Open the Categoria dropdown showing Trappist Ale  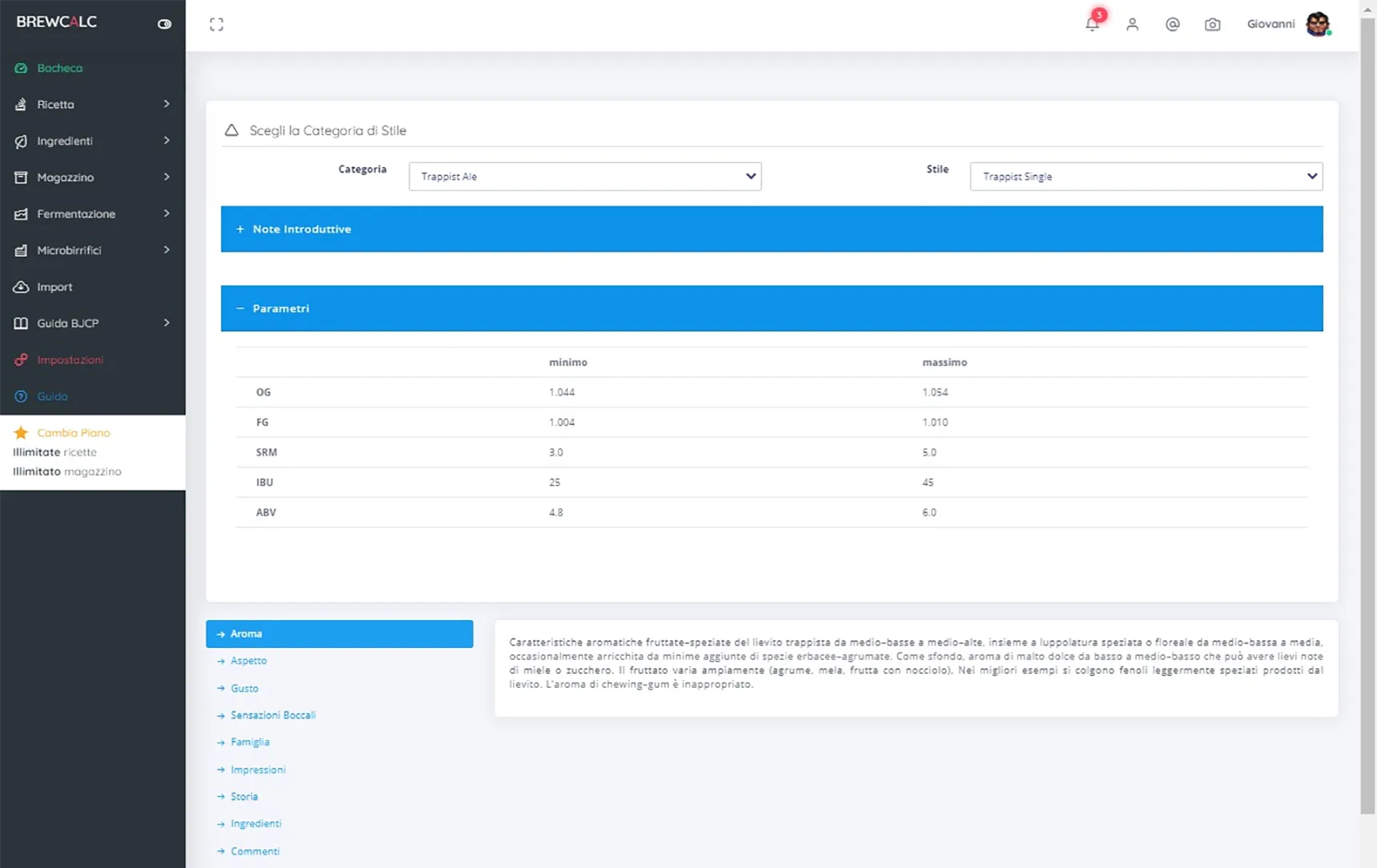585,176
